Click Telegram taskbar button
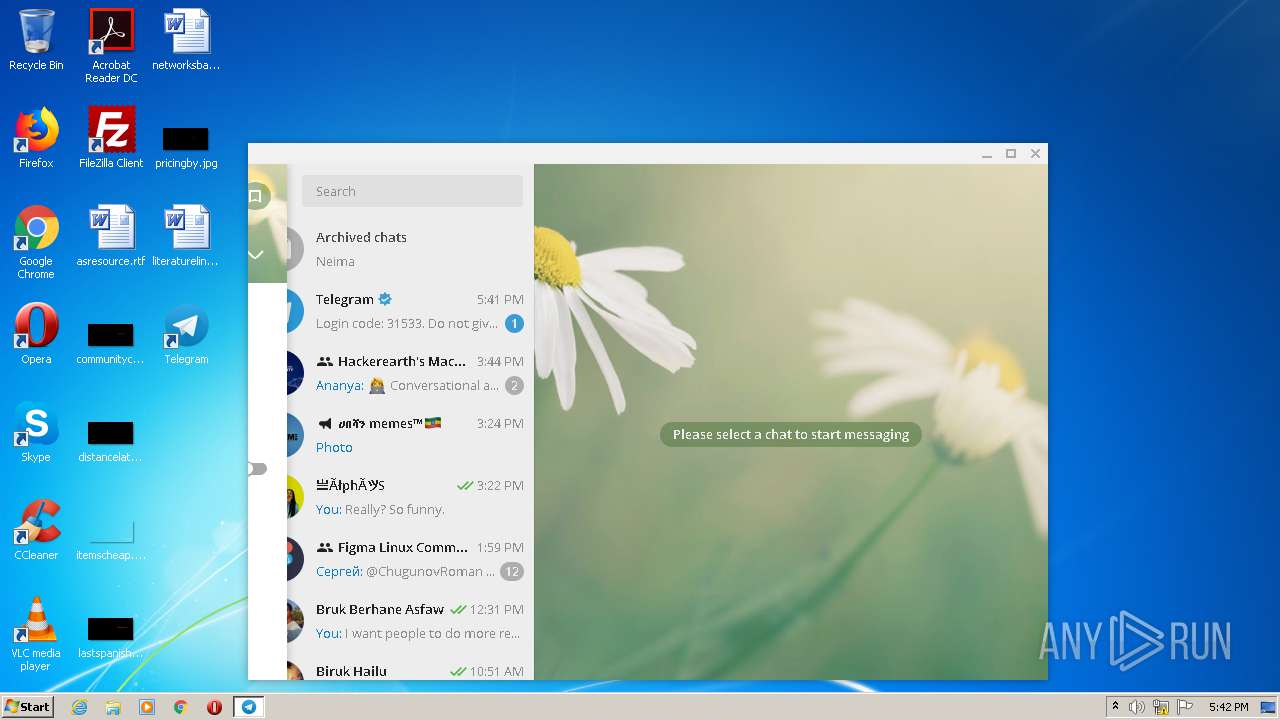Viewport: 1280px width, 720px height. (x=248, y=707)
